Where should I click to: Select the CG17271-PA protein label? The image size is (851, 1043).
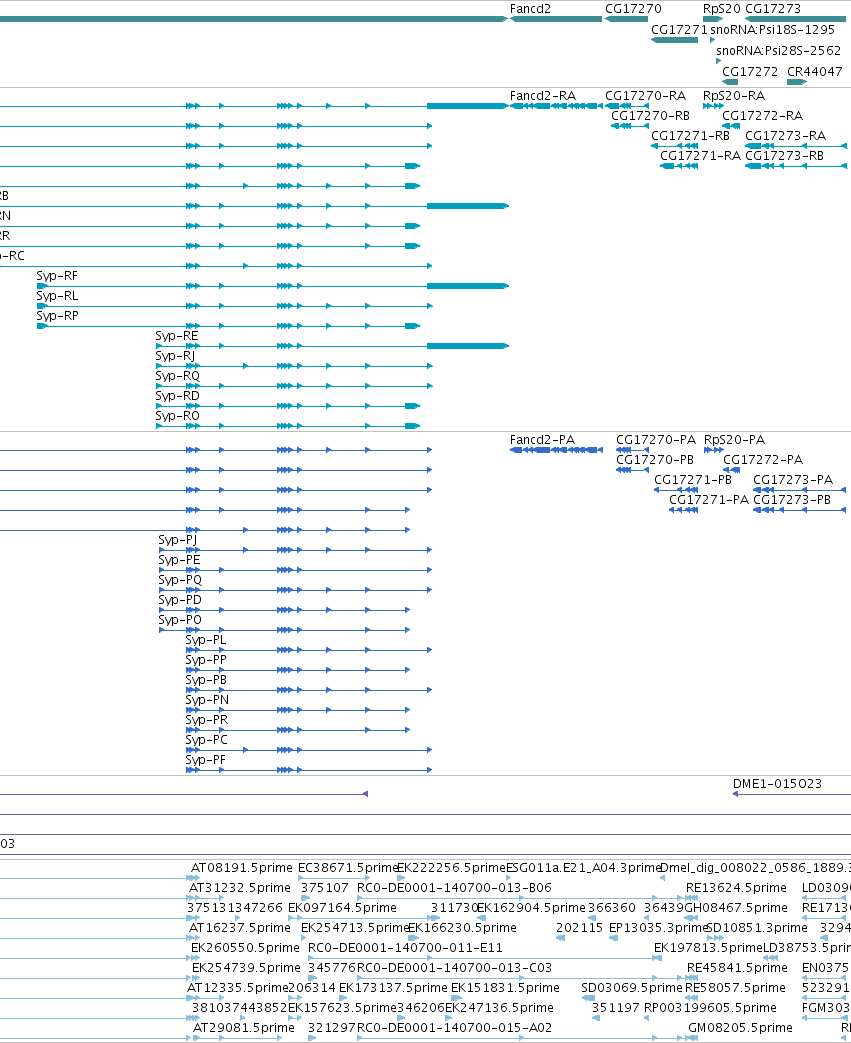coord(709,500)
